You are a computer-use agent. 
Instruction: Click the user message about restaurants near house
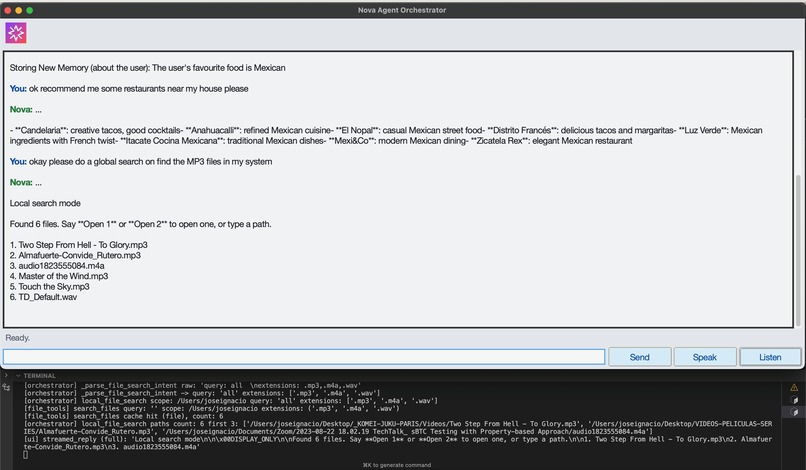129,88
